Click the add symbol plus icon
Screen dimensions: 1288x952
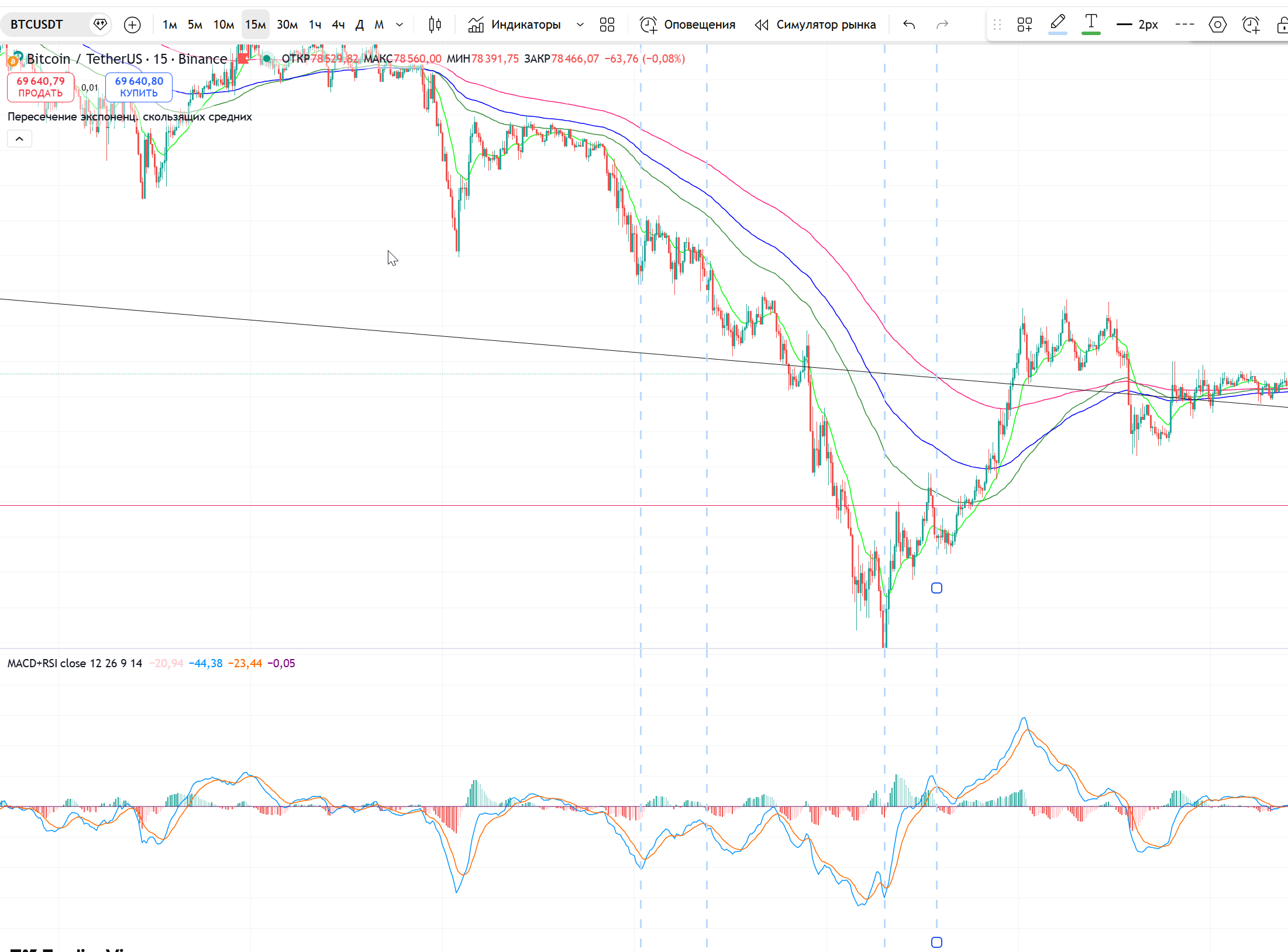click(133, 25)
